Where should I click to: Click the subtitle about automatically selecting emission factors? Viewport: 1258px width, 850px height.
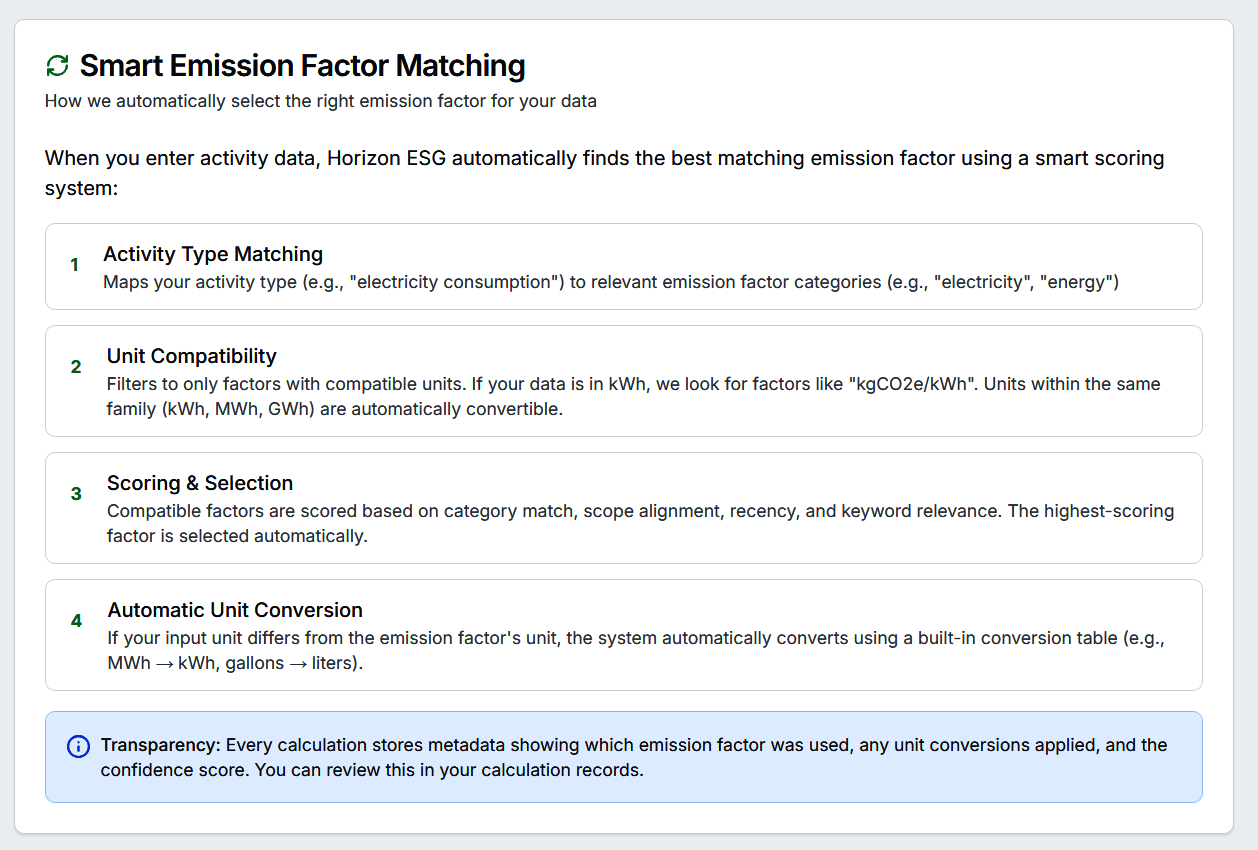pyautogui.click(x=321, y=101)
